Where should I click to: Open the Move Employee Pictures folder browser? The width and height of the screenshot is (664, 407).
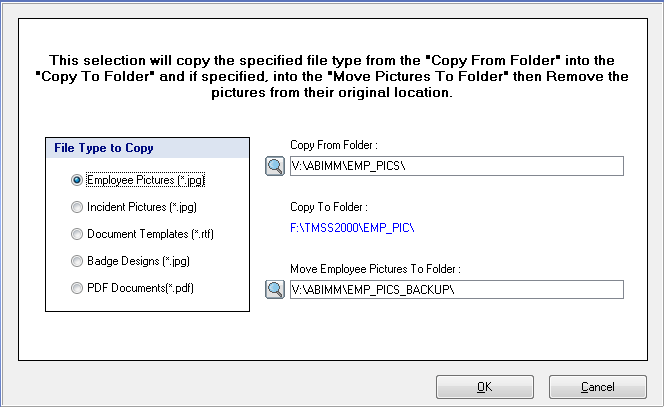pos(275,290)
